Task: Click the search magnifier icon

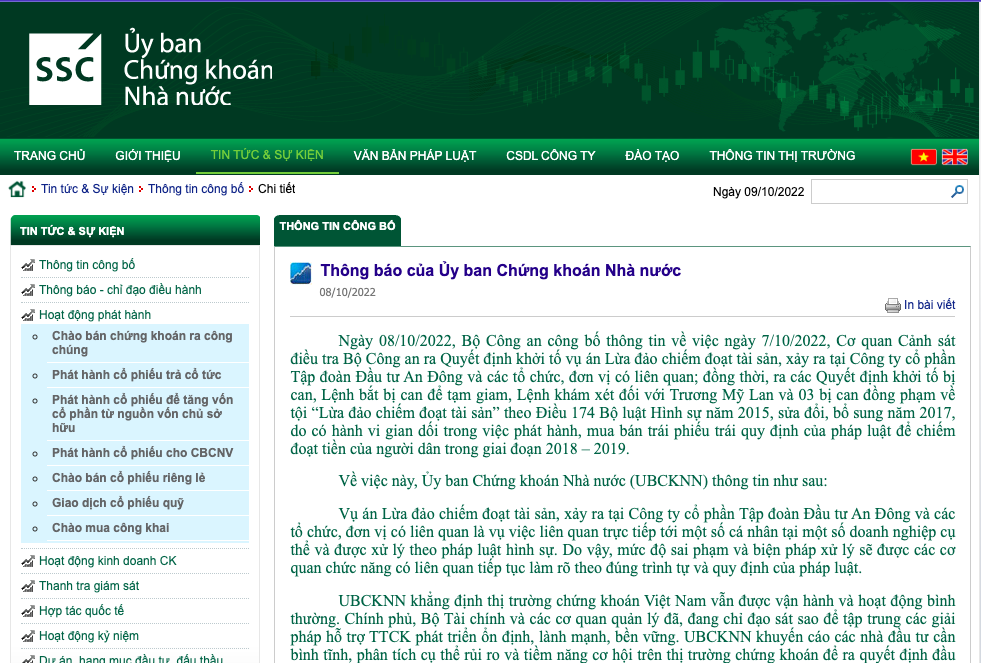Action: (x=957, y=192)
